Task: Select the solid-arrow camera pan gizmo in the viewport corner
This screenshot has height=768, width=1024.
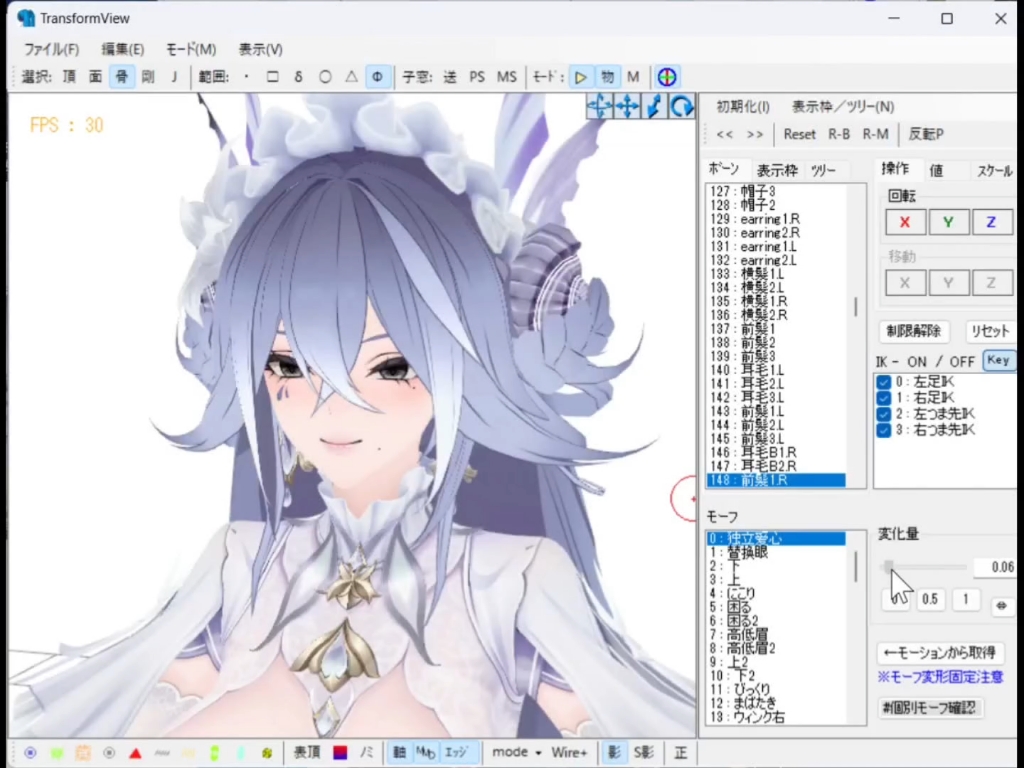Action: coord(627,106)
